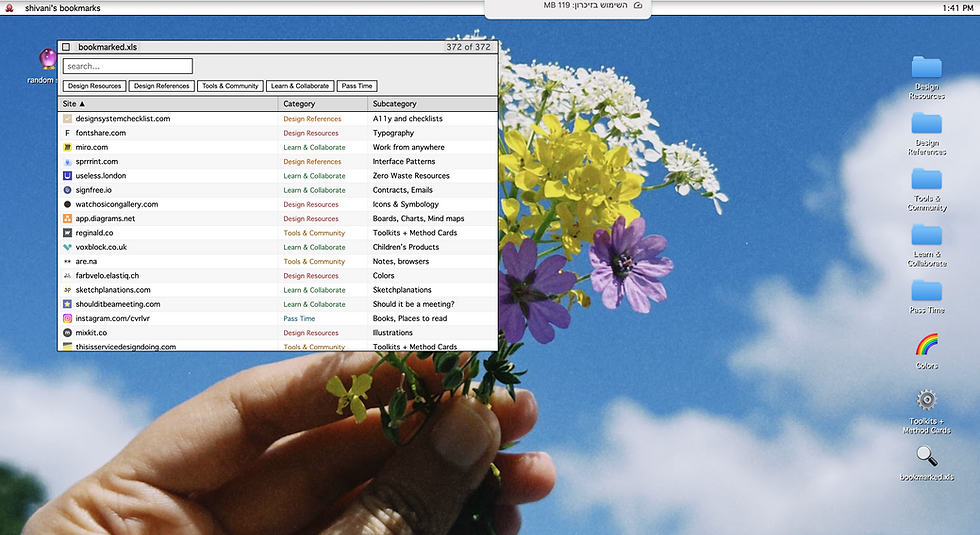The height and width of the screenshot is (535, 980).
Task: Open app.diagrams.net link
Action: [105, 219]
